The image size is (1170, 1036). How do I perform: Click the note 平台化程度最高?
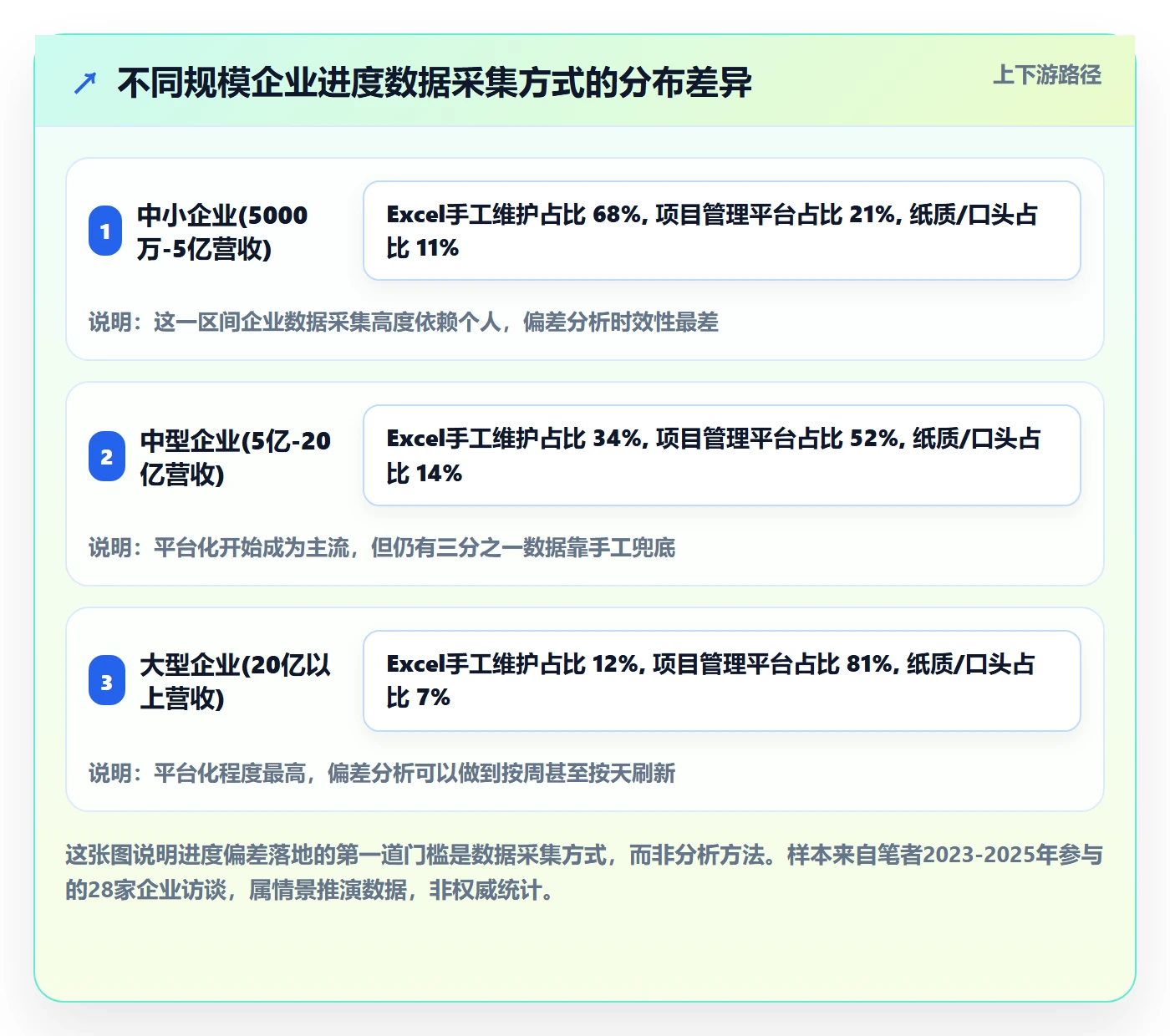pos(382,774)
